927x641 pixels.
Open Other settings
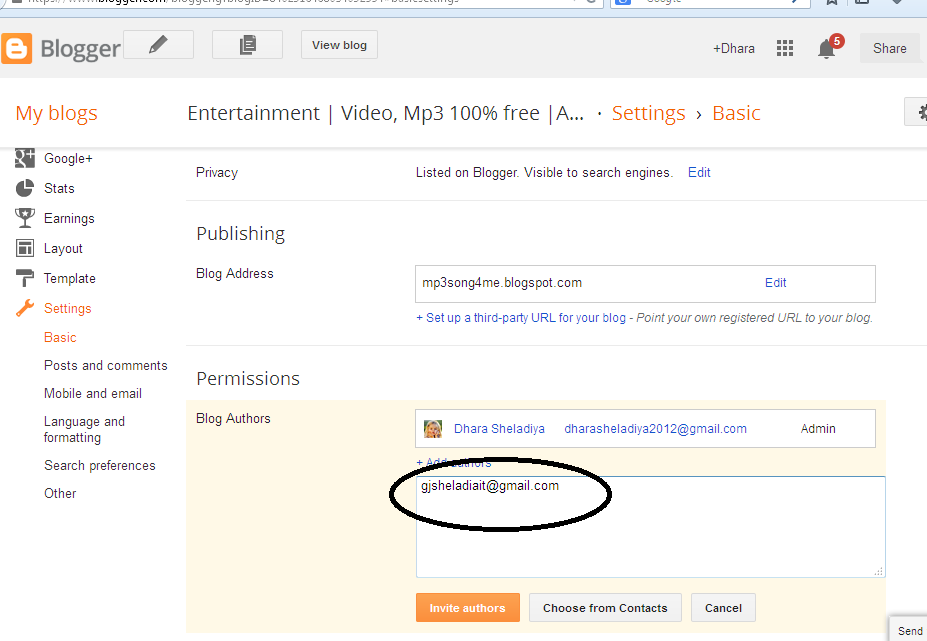[60, 493]
